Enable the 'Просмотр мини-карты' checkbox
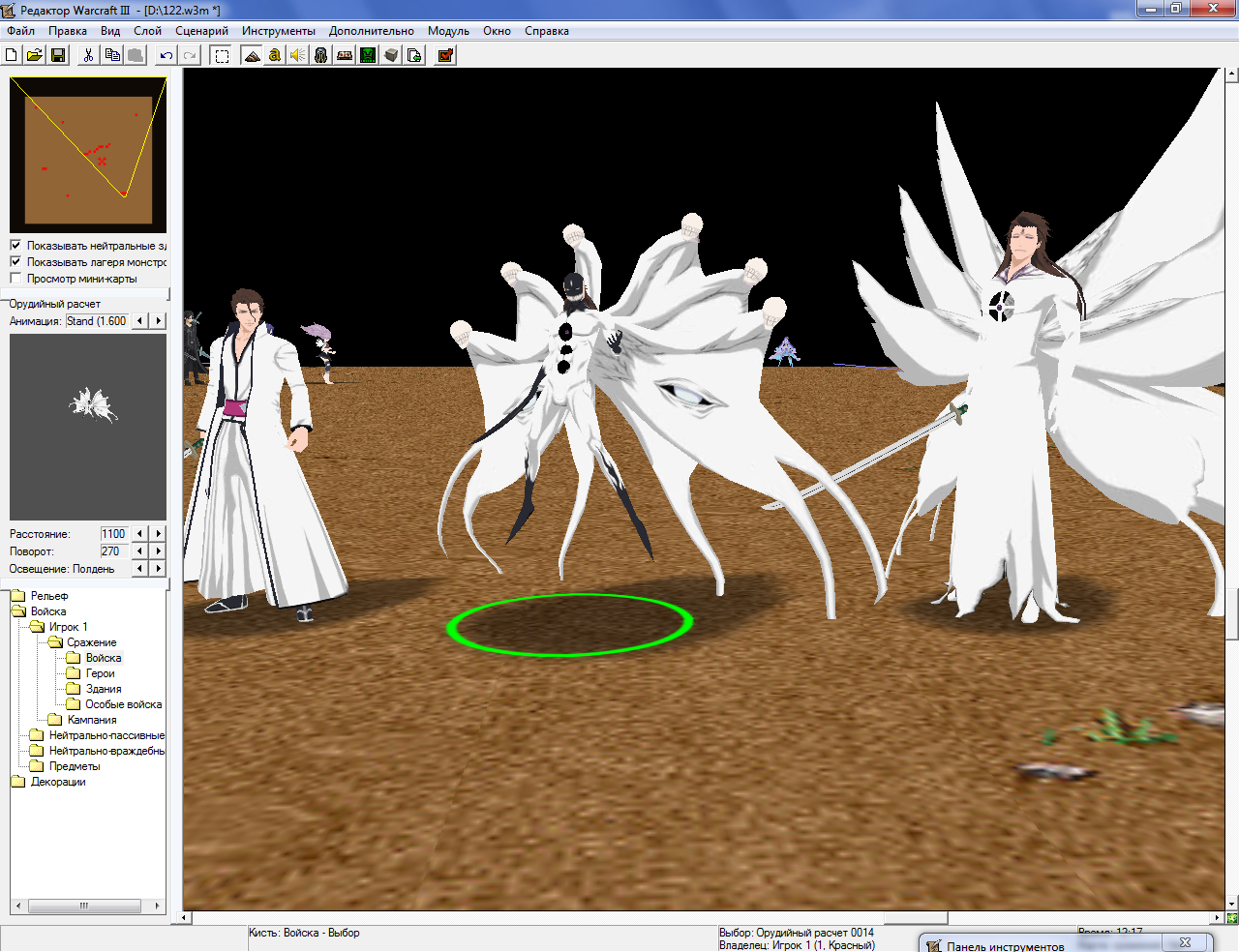Image resolution: width=1239 pixels, height=952 pixels. coord(15,279)
